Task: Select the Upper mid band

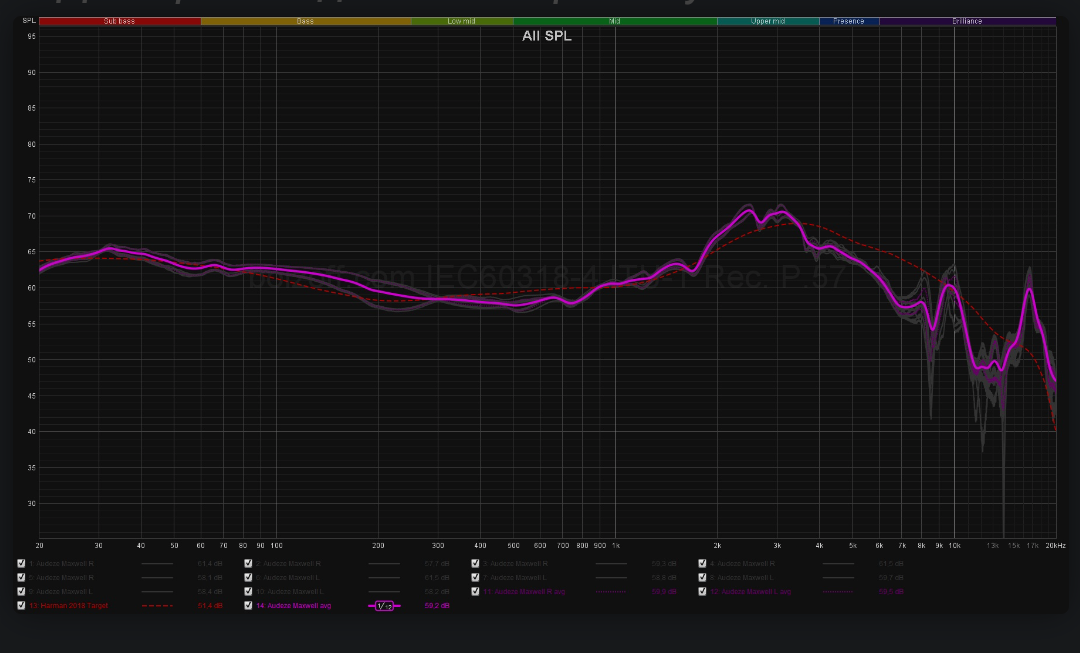Action: pos(768,21)
